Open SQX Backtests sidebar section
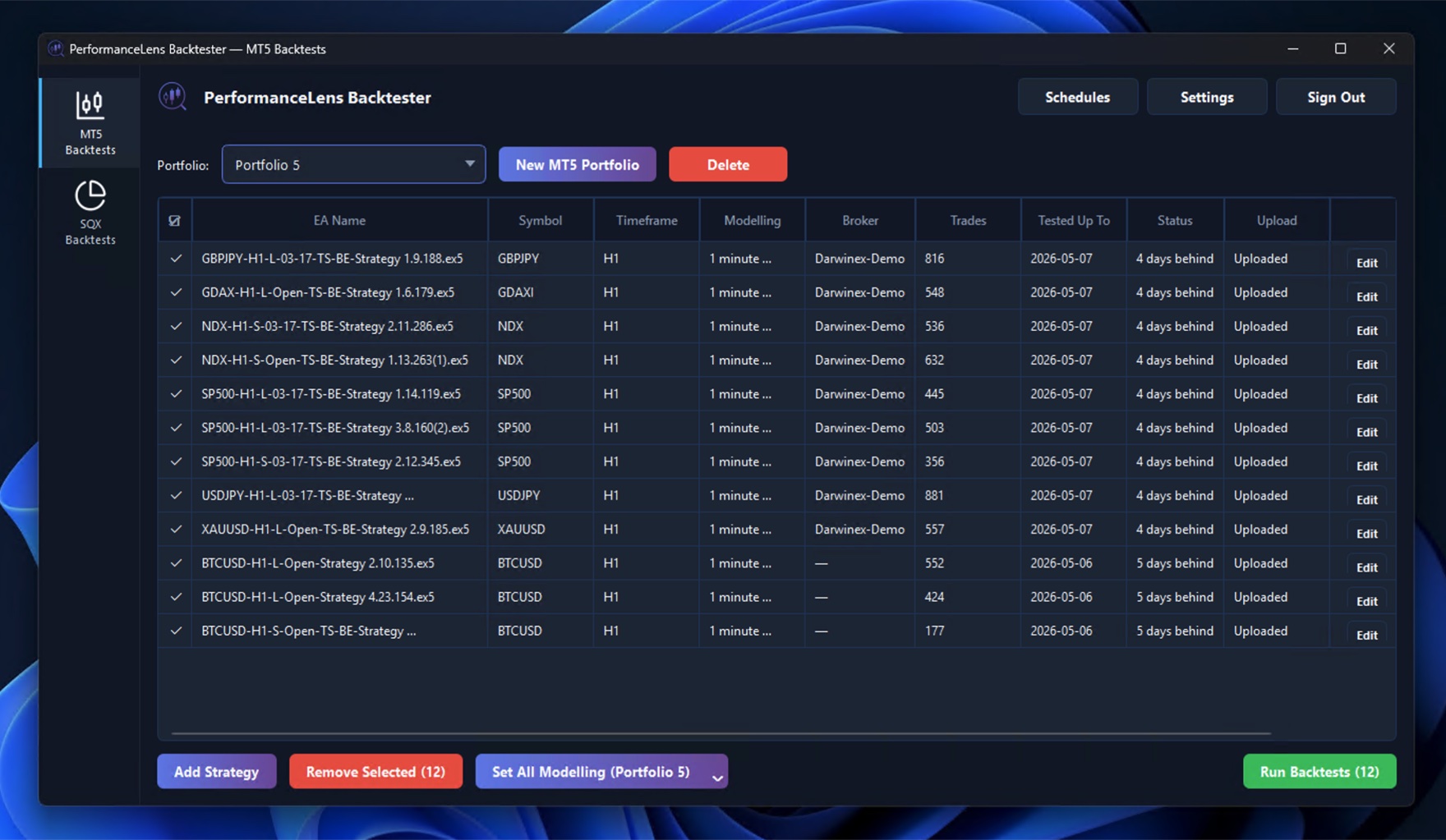Image resolution: width=1446 pixels, height=840 pixels. click(x=90, y=213)
